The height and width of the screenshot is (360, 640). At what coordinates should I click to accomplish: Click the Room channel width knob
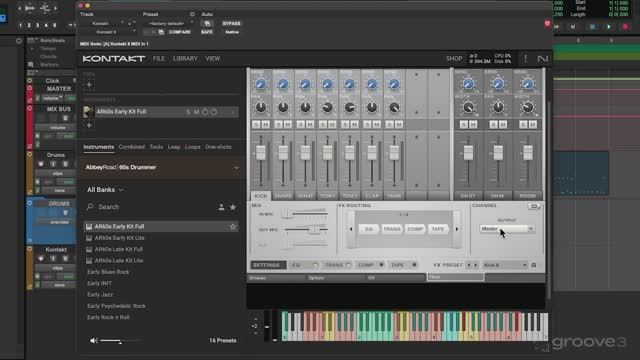528,107
